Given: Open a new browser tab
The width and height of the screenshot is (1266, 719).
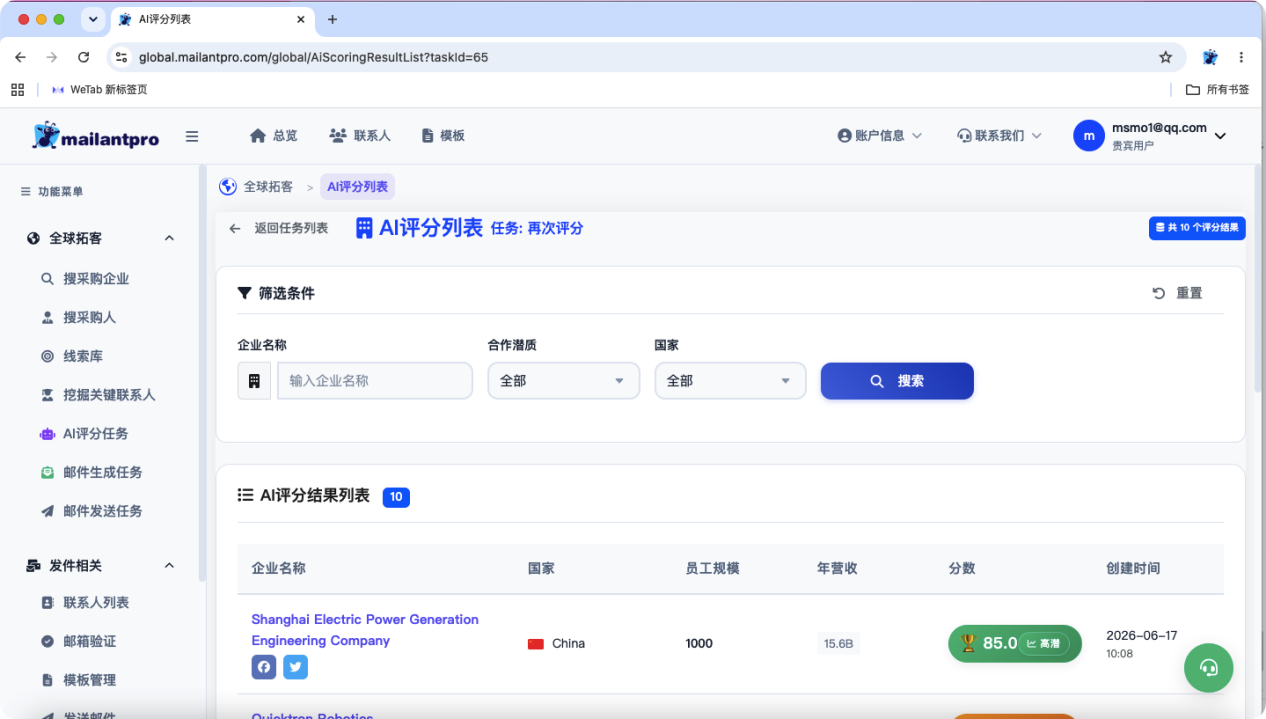Looking at the screenshot, I should [x=333, y=19].
